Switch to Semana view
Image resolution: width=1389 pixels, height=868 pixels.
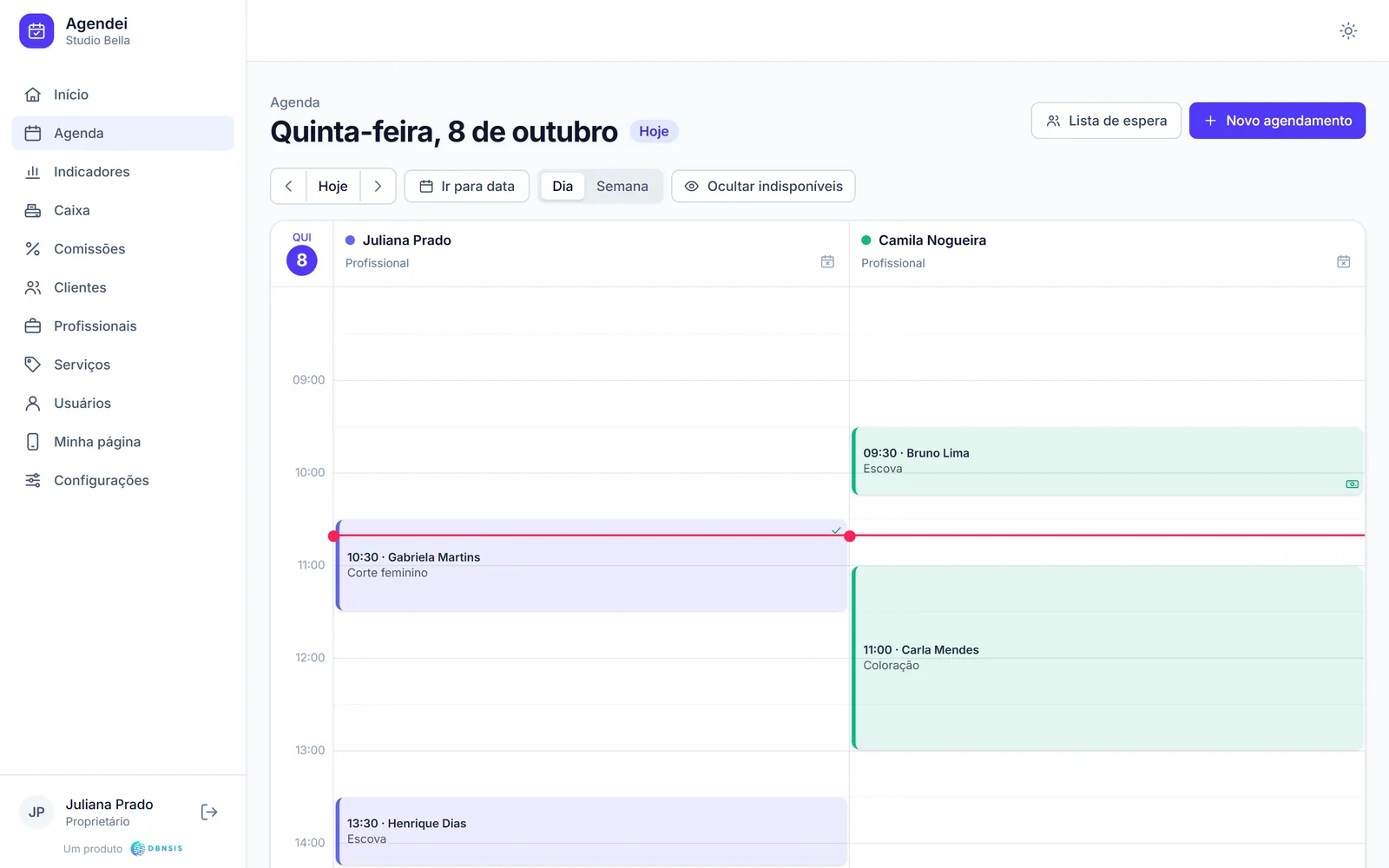(622, 186)
